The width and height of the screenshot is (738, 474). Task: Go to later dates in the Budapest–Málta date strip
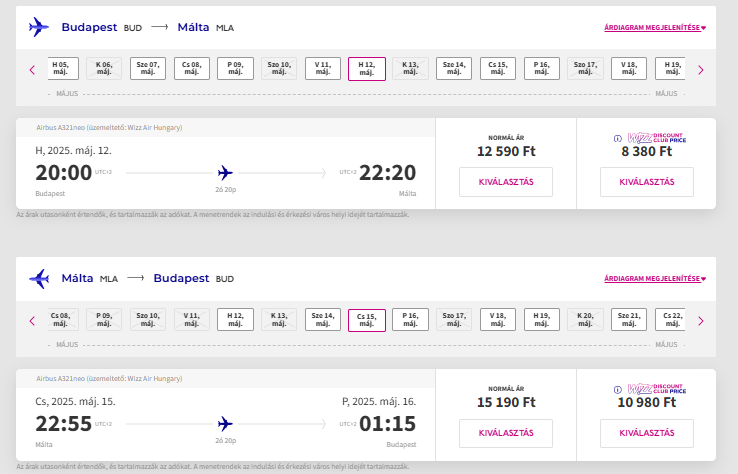[x=701, y=70]
